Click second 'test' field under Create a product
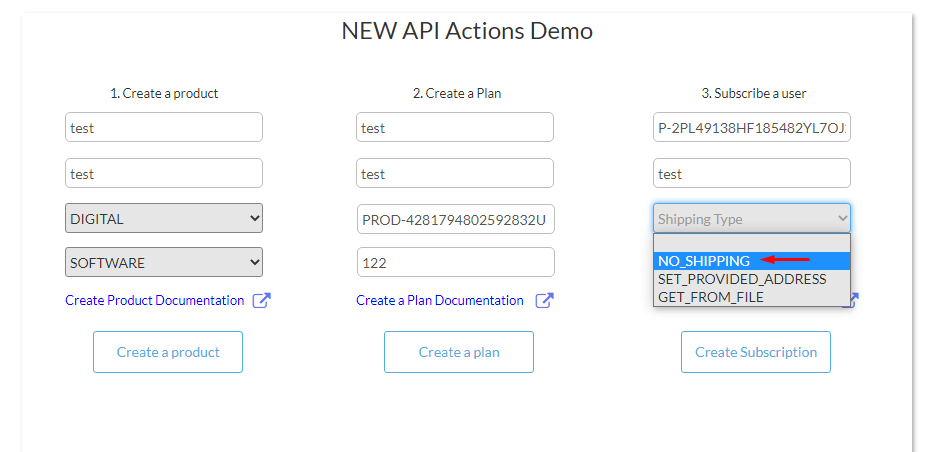This screenshot has width=942, height=452. click(x=164, y=173)
